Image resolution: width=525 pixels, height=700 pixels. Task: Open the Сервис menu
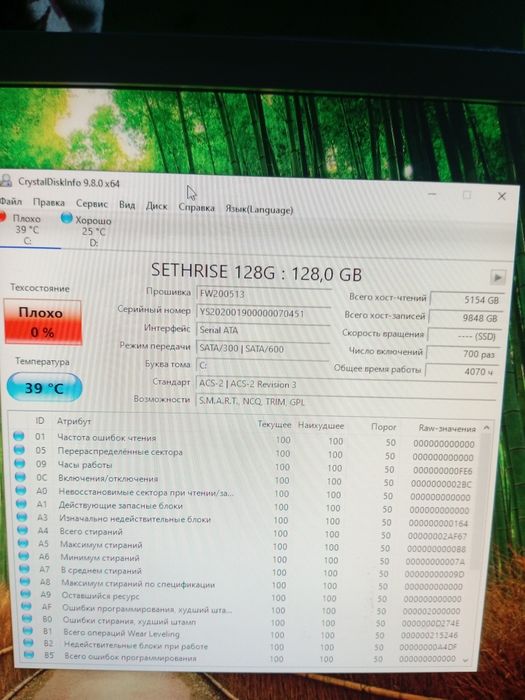(x=92, y=204)
